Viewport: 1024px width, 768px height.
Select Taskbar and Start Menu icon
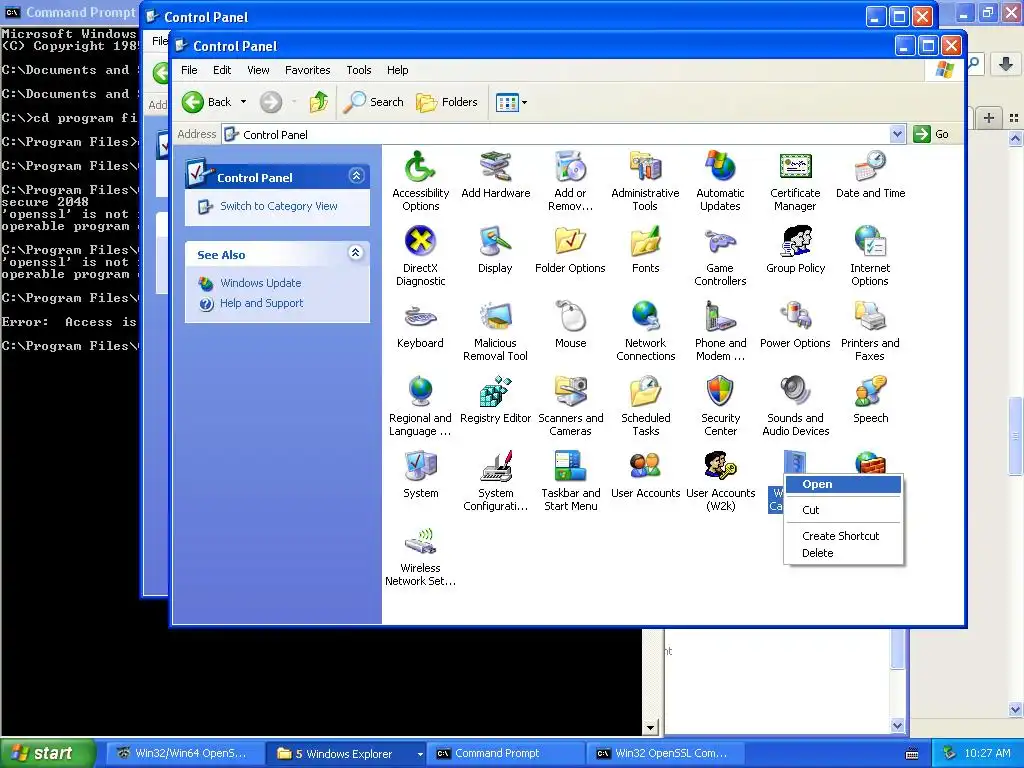[x=570, y=467]
